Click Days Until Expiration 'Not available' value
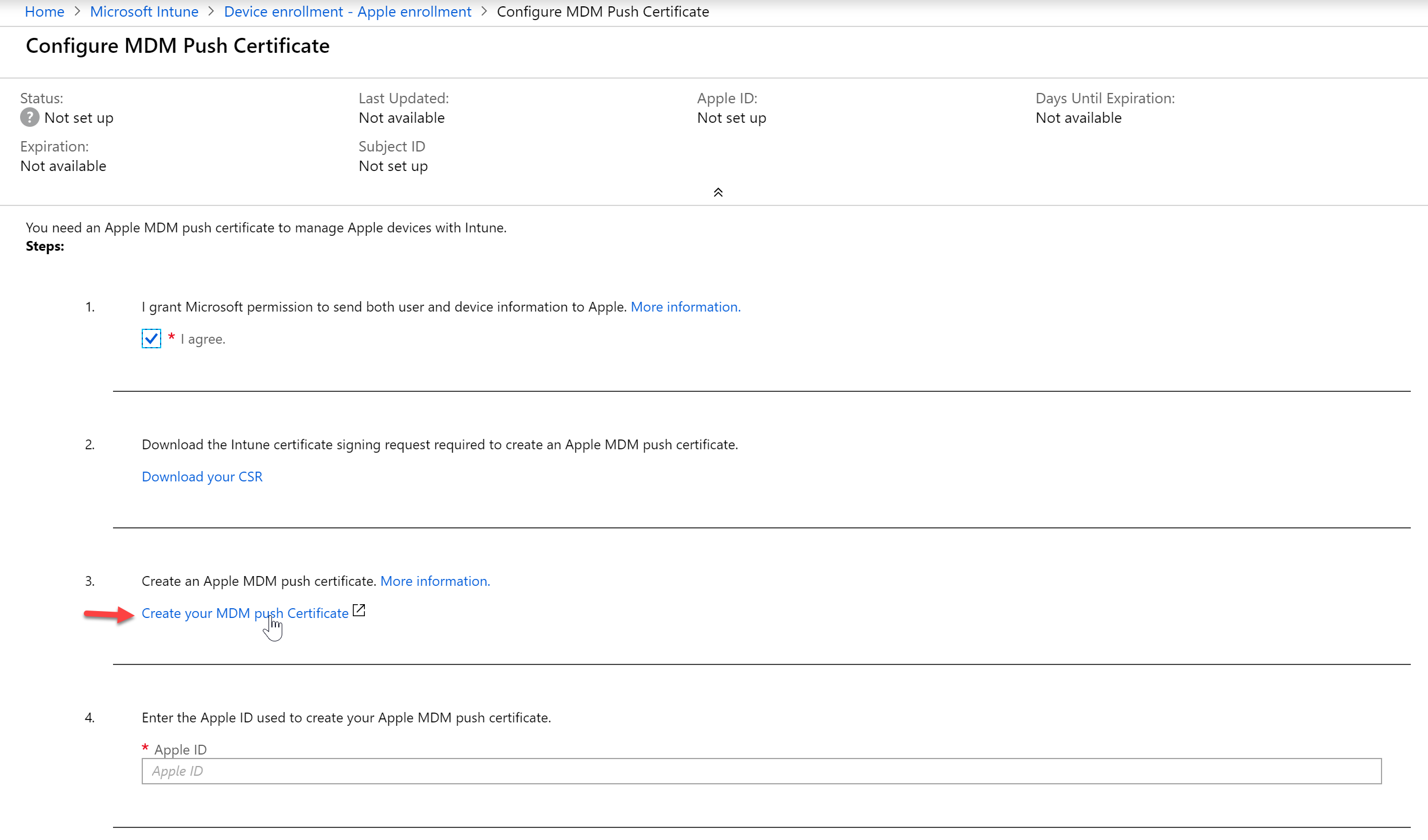The width and height of the screenshot is (1428, 840). click(x=1079, y=118)
